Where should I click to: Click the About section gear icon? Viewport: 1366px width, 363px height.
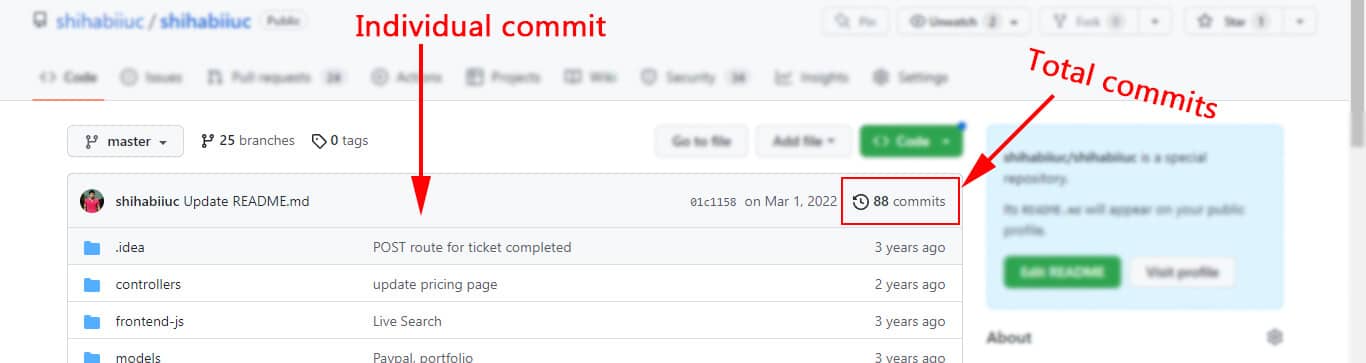click(x=1274, y=337)
